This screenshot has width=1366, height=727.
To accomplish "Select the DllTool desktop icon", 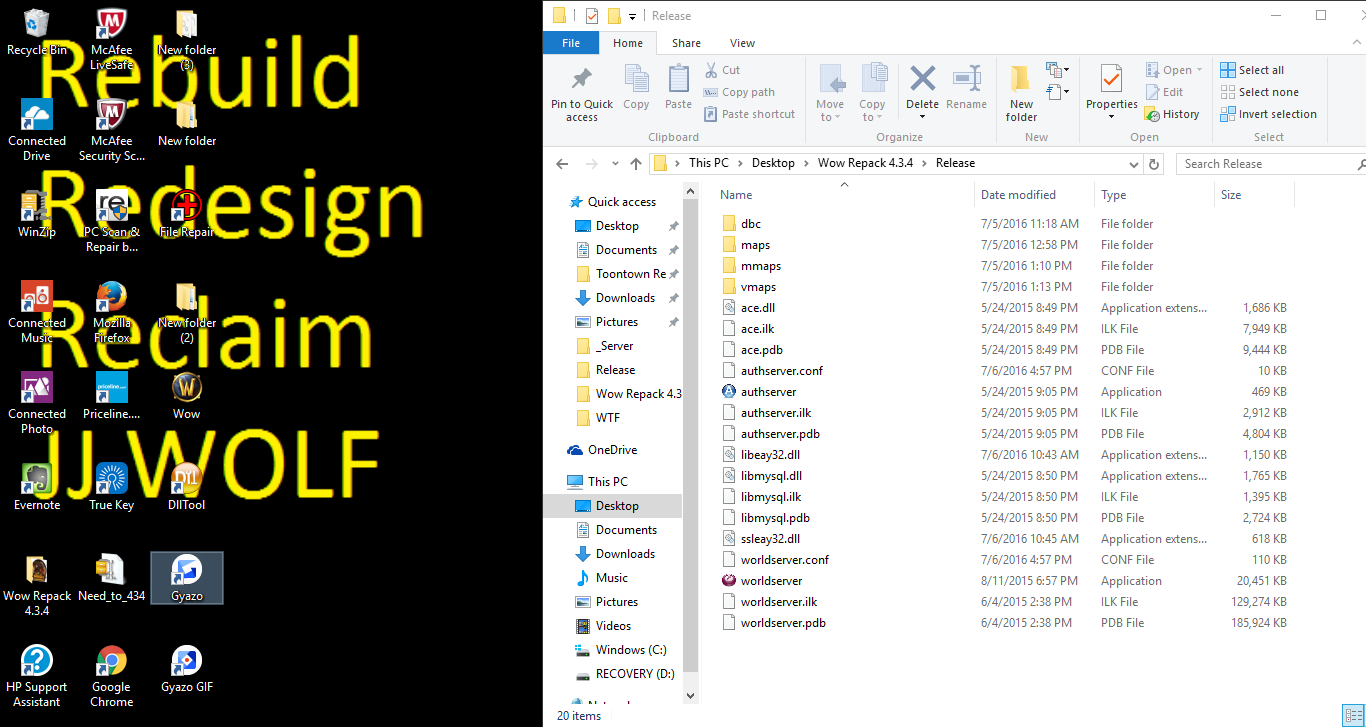I will point(187,487).
